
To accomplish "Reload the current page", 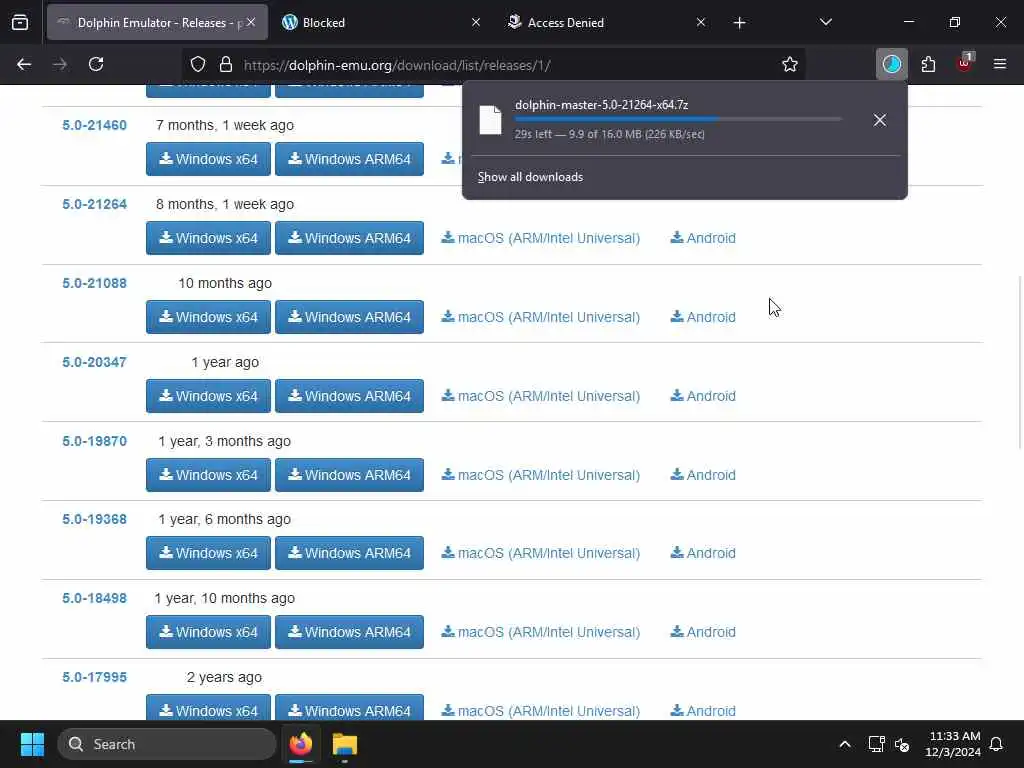I will (x=96, y=64).
